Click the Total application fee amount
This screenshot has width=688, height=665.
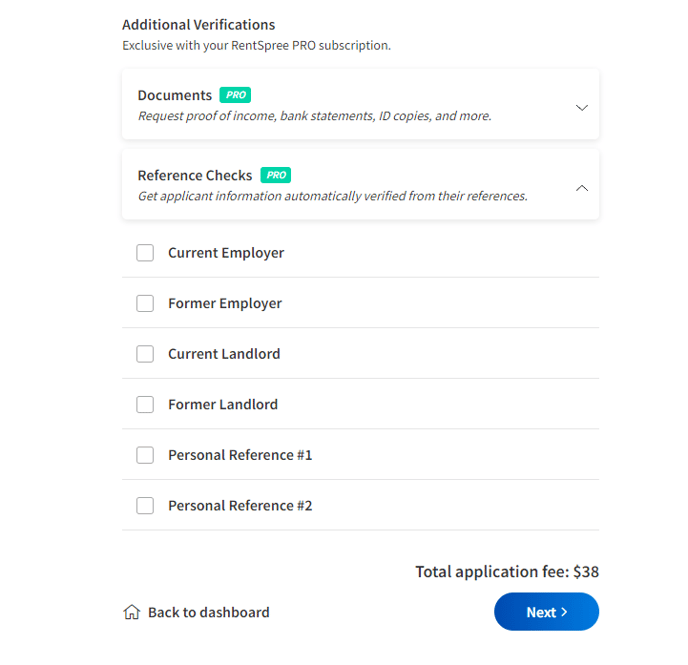point(586,572)
